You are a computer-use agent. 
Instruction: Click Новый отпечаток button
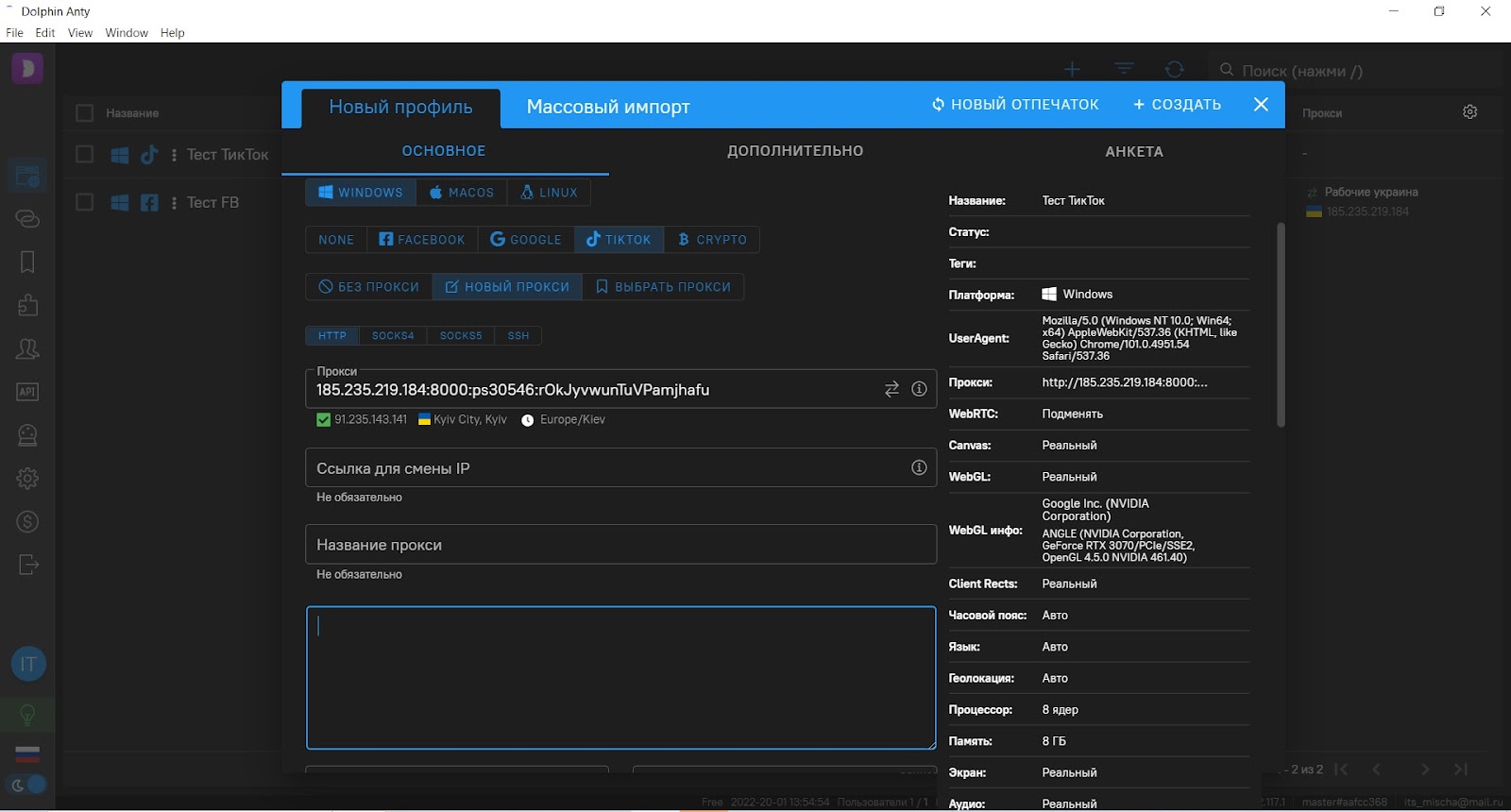[x=1015, y=105]
